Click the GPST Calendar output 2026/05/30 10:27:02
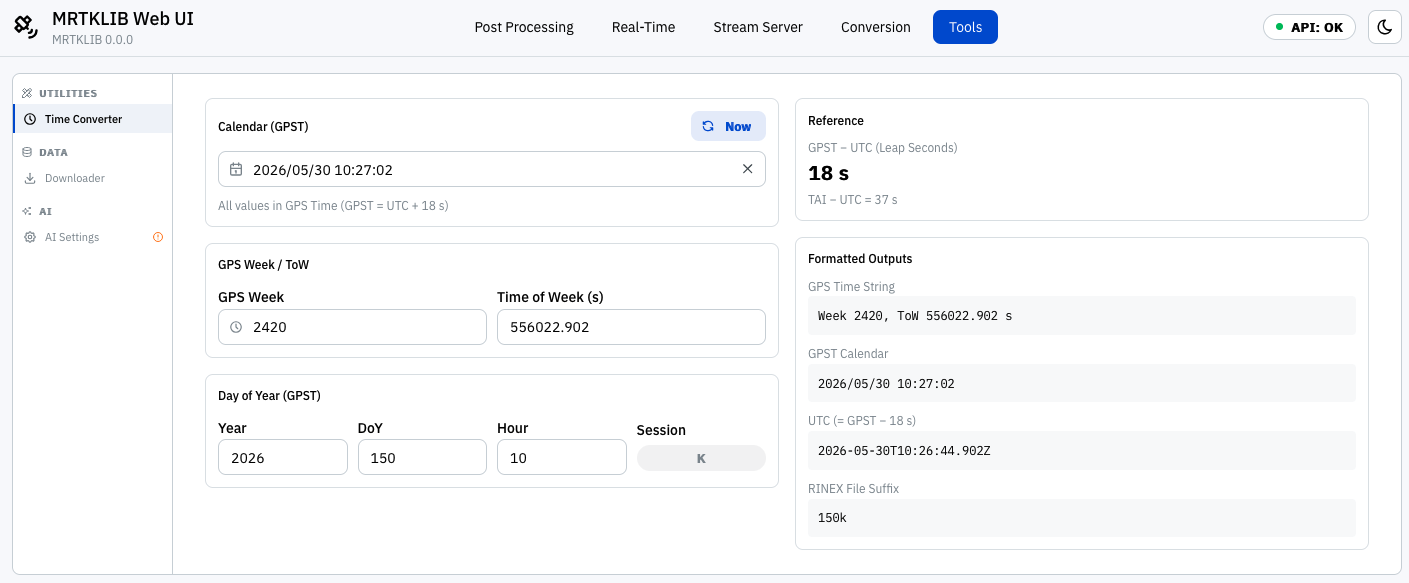 pyautogui.click(x=1082, y=383)
